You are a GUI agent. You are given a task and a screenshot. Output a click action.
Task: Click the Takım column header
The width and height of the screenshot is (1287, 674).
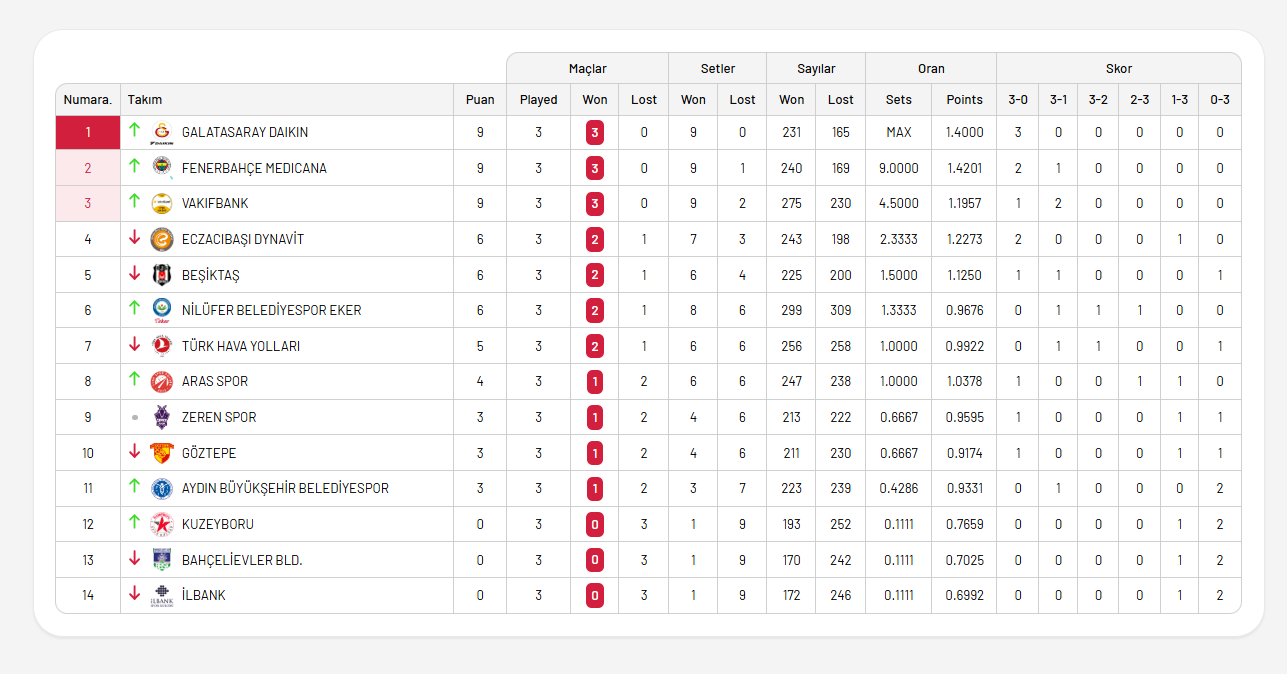tap(145, 100)
